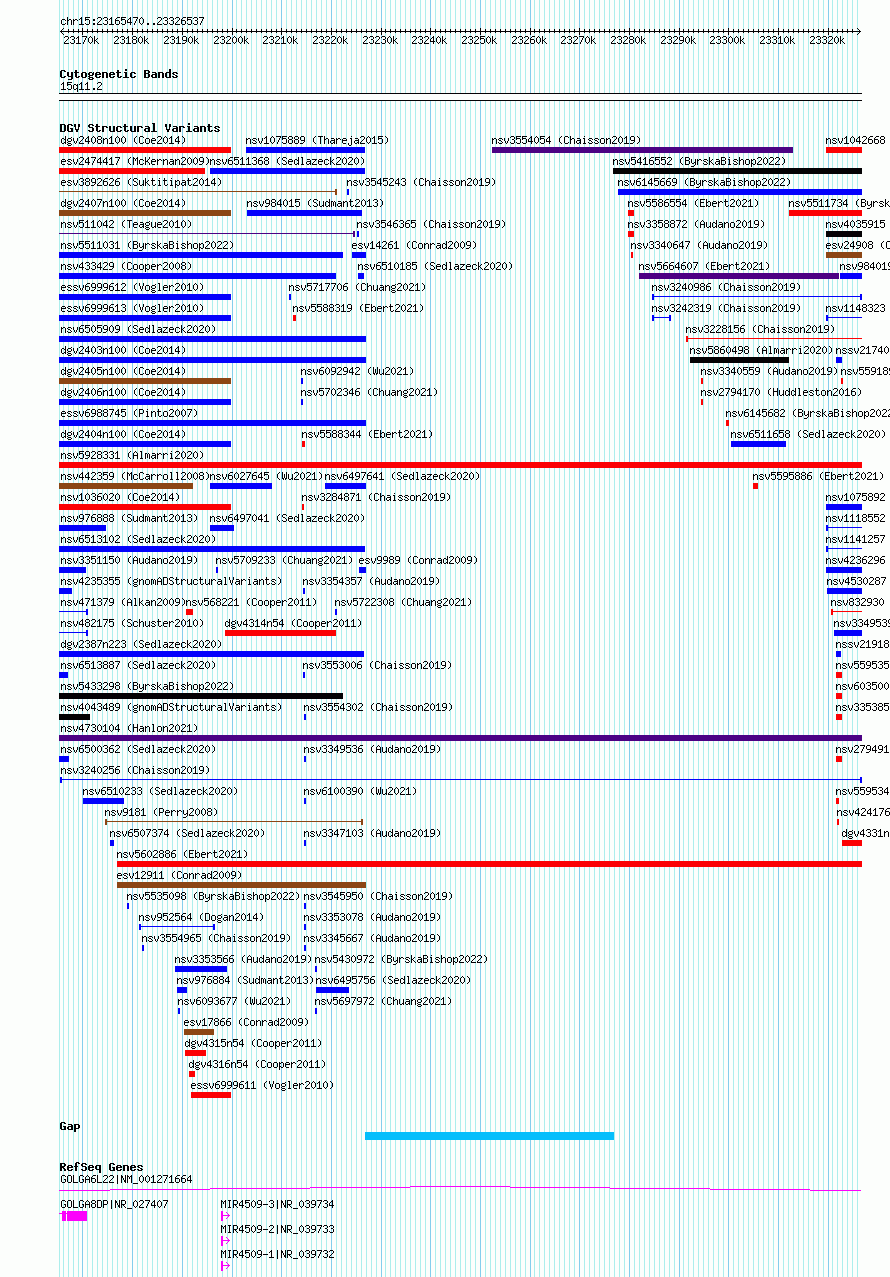This screenshot has width=890, height=1277.
Task: Open the nsv952564 (Dogan2014) variant label
Action: (x=201, y=917)
